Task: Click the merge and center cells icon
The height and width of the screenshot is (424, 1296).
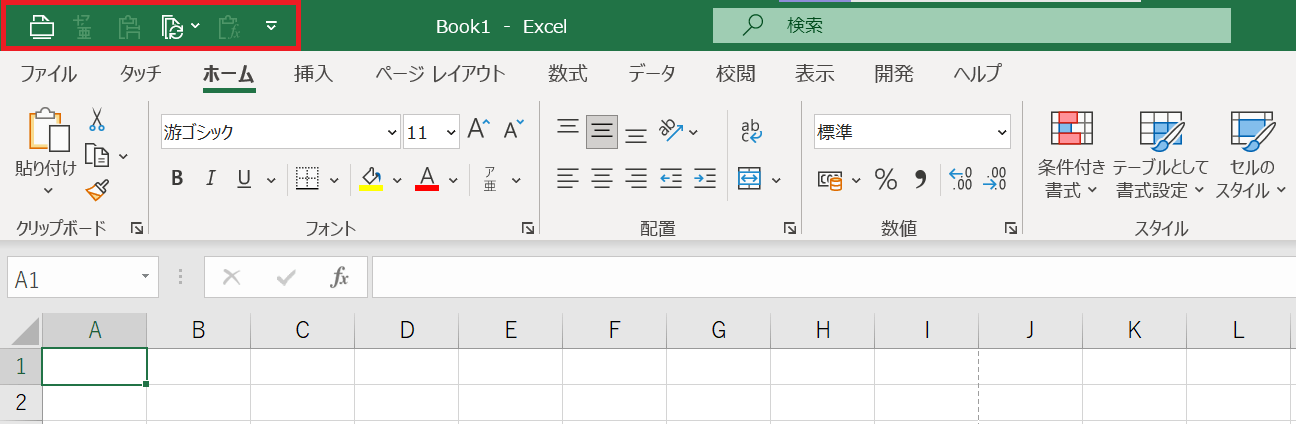Action: point(749,179)
